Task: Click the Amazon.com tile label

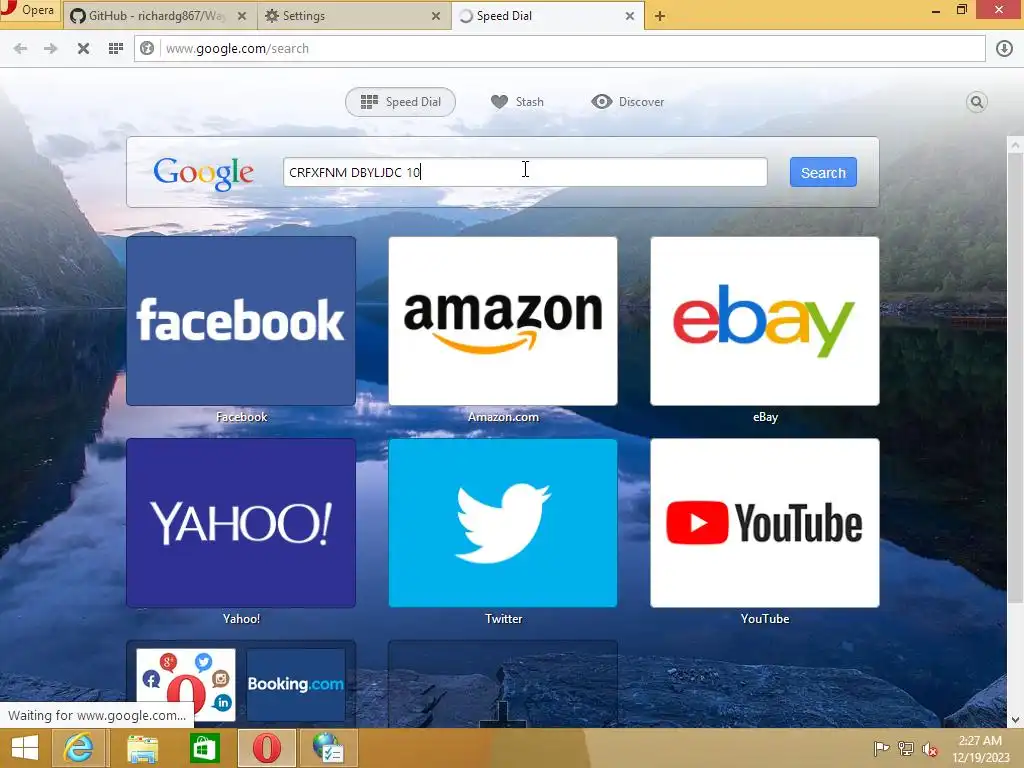Action: 504,417
